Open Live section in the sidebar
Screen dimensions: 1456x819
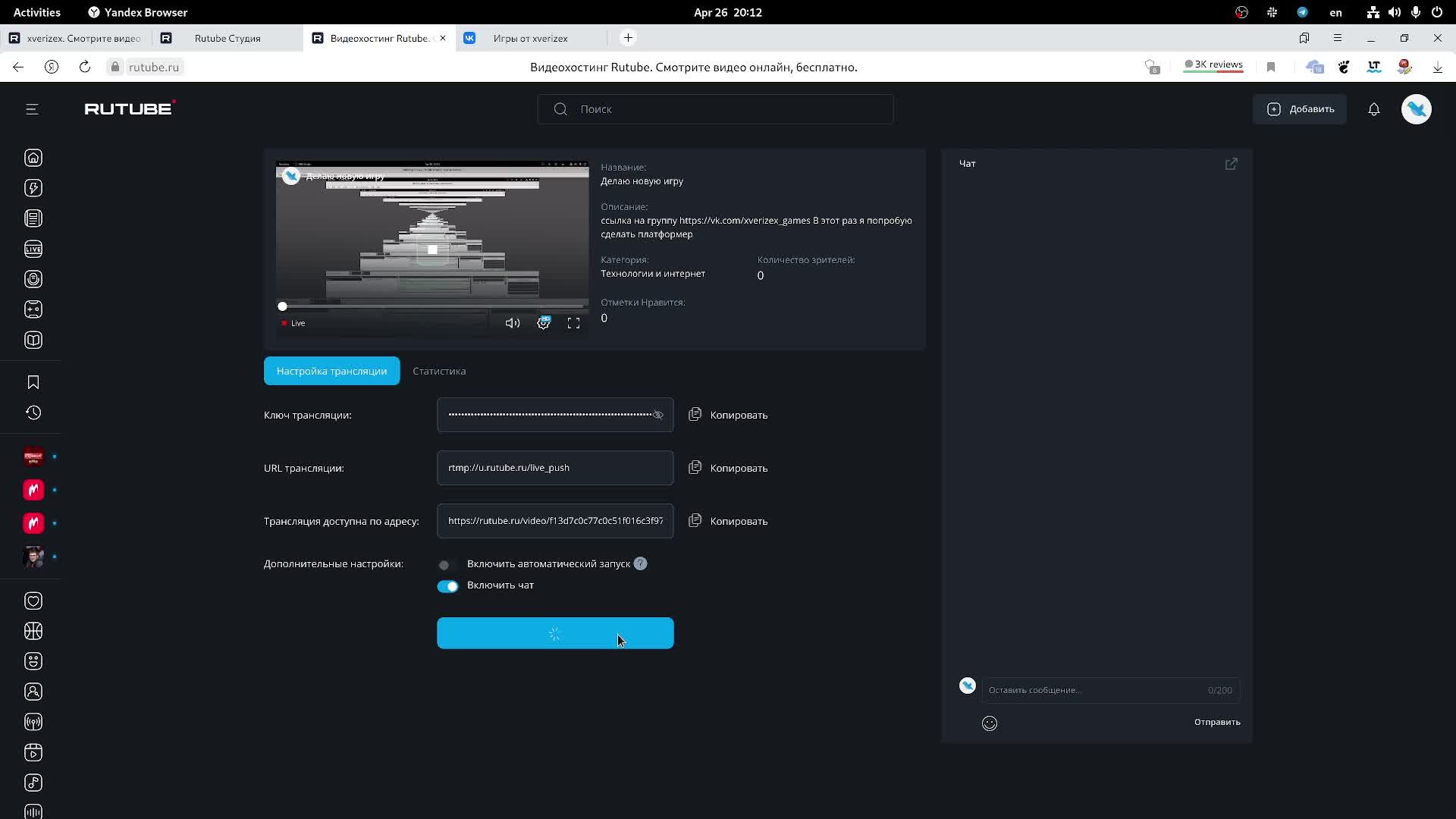click(33, 249)
